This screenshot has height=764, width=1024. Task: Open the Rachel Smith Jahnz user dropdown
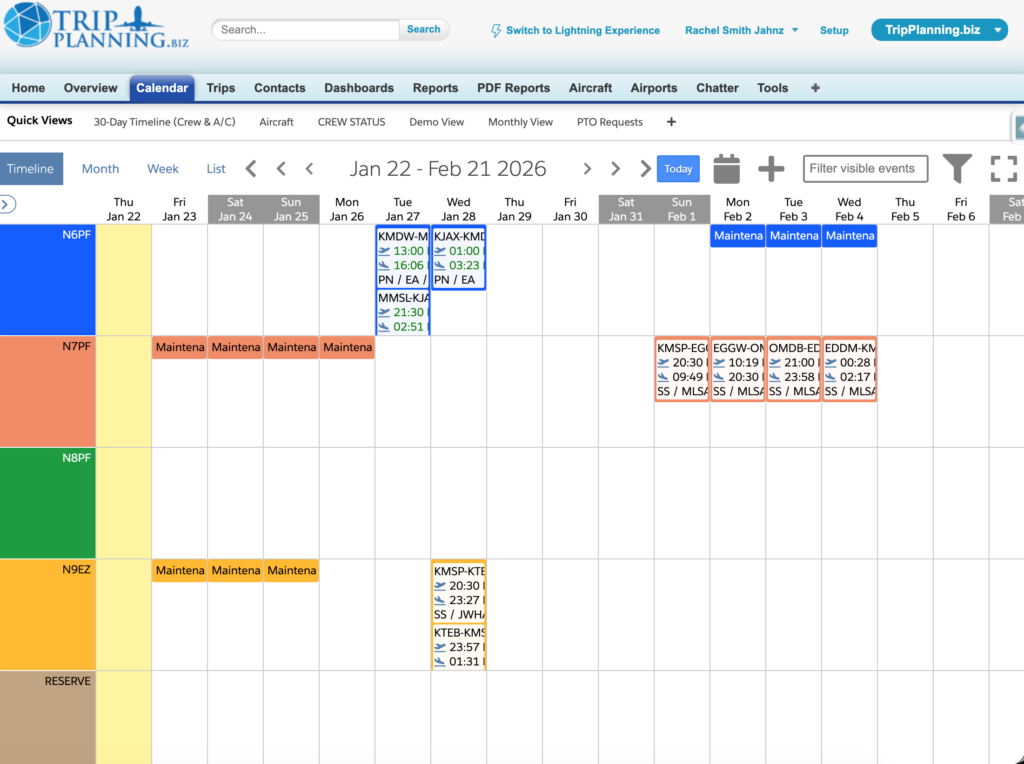[741, 31]
